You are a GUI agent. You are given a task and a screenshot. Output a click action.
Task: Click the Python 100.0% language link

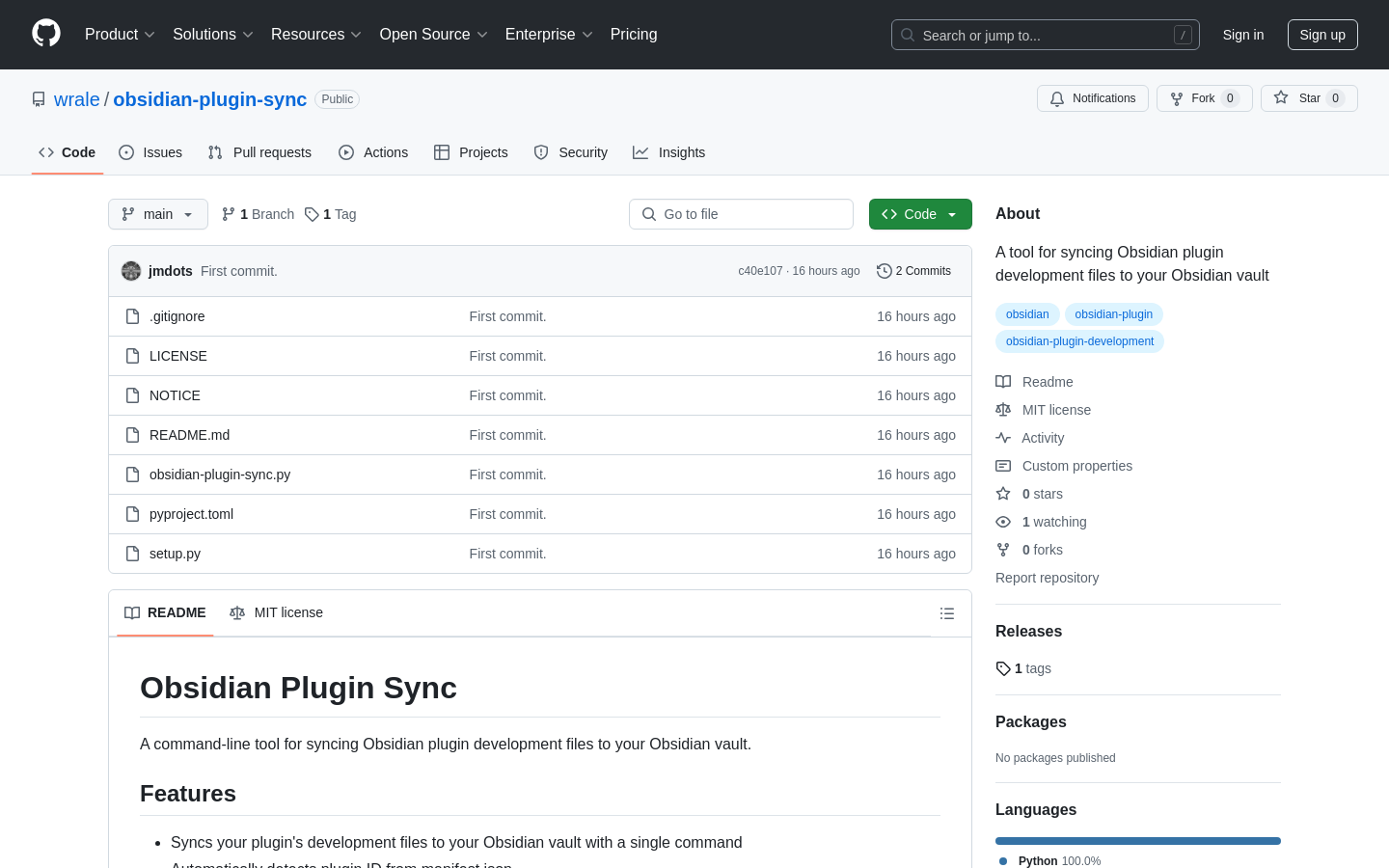tap(1049, 860)
